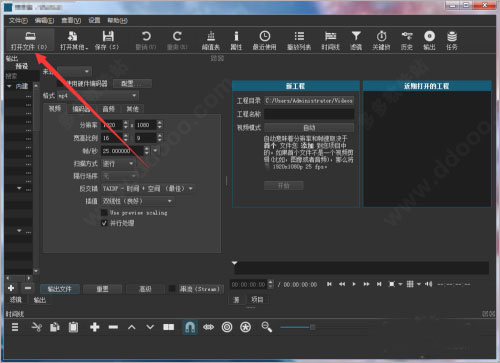This screenshot has width=500, height=363.
Task: Show the Playlist (播放列表) panel
Action: pos(299,40)
